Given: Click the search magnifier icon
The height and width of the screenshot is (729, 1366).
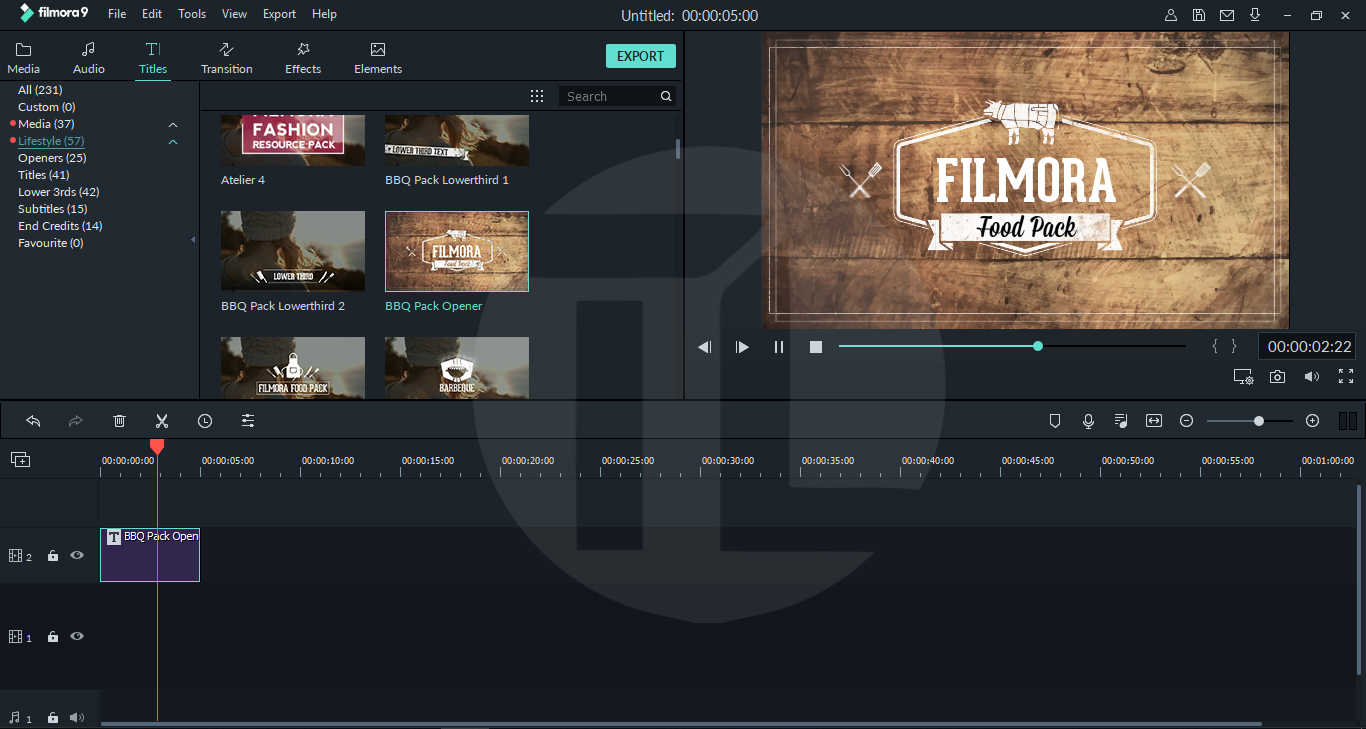Looking at the screenshot, I should pyautogui.click(x=666, y=96).
